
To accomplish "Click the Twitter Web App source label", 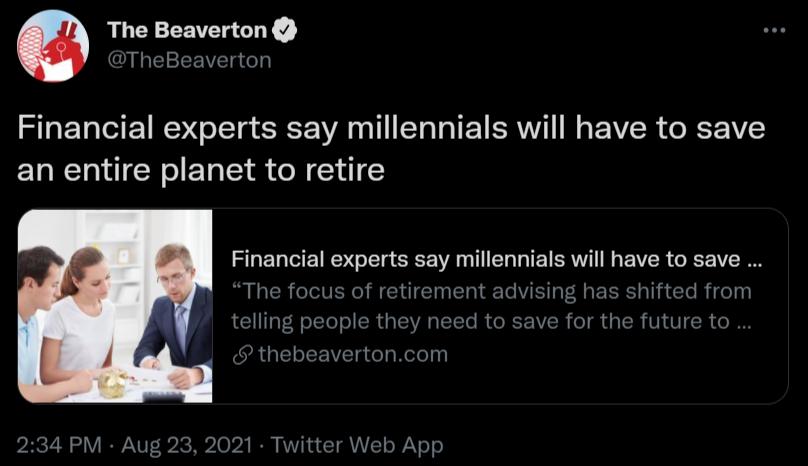I will (357, 445).
